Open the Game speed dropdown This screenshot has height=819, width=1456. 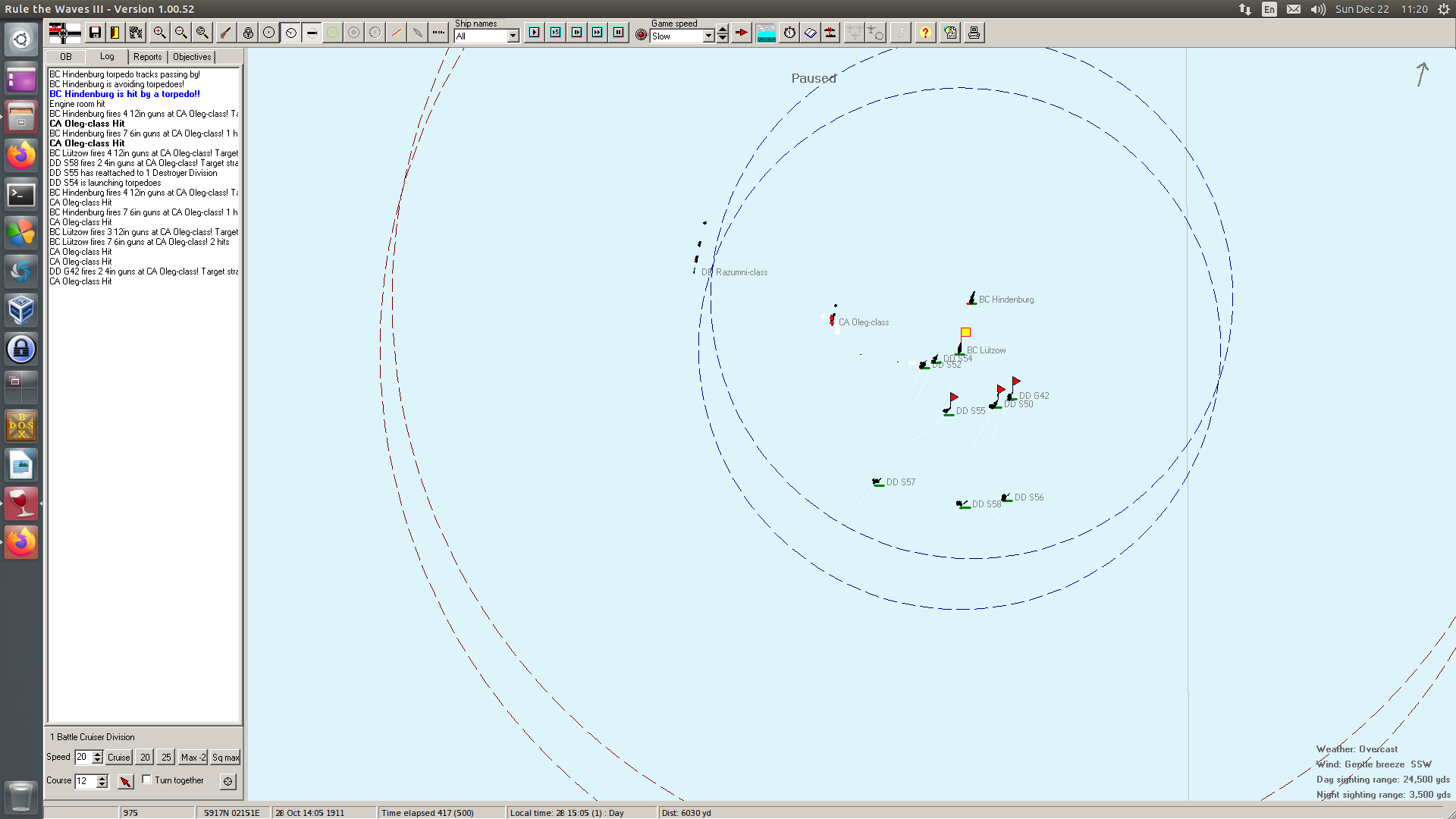[x=709, y=36]
